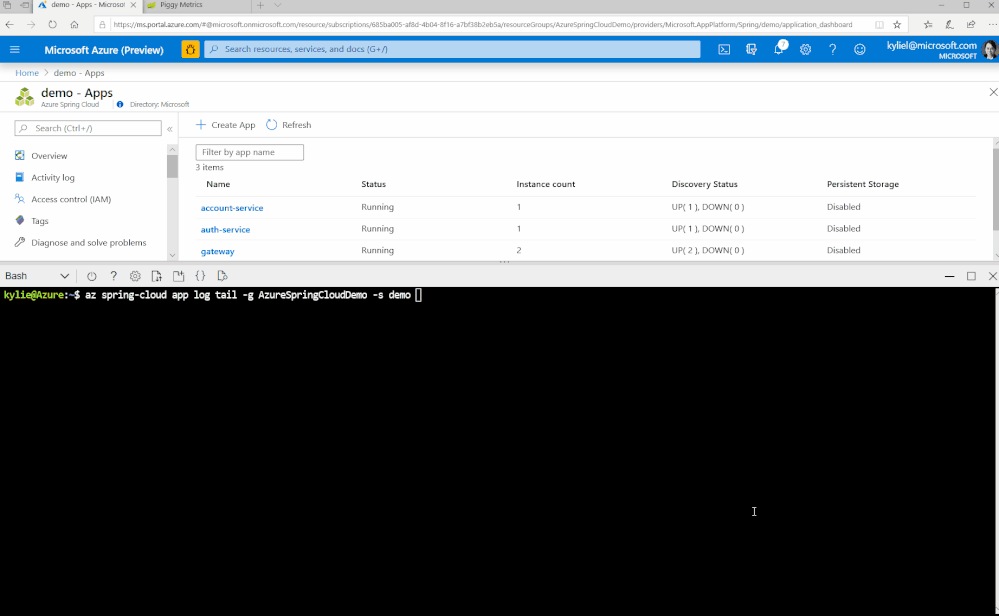Open the Help question mark in Azure header
Screen dimensions: 999x616
coord(833,50)
